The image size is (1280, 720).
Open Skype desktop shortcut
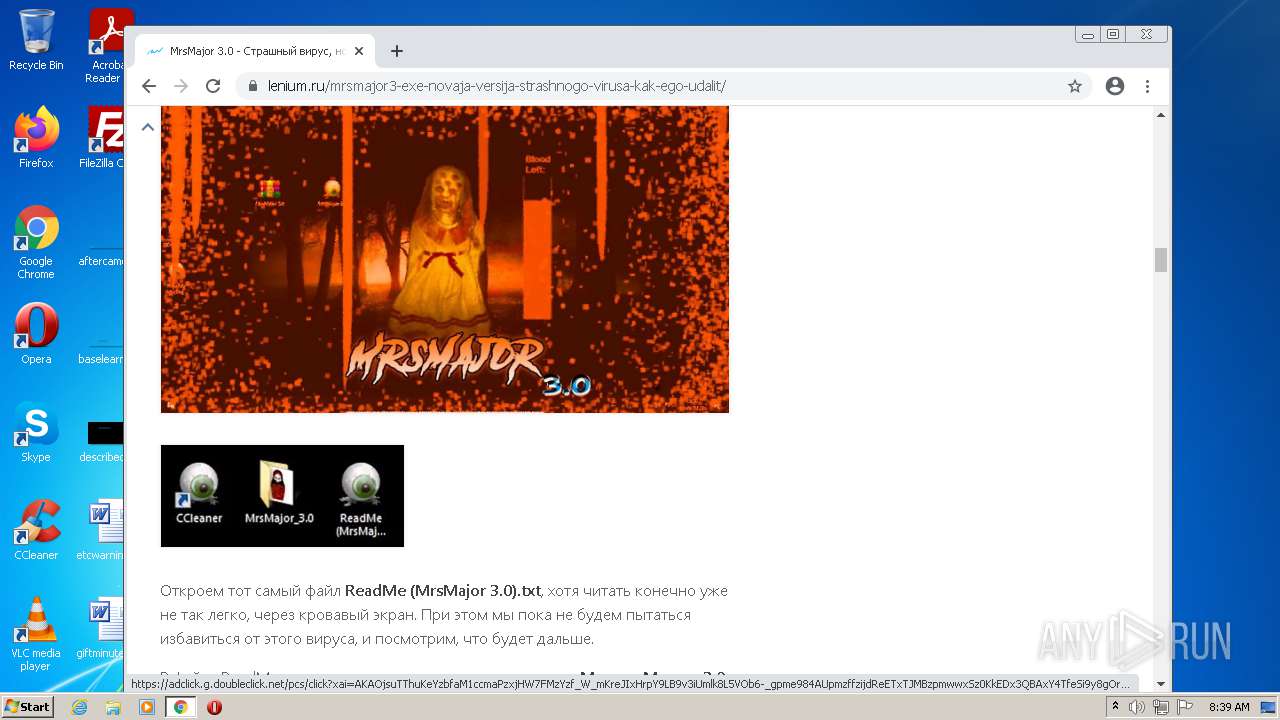tap(36, 432)
